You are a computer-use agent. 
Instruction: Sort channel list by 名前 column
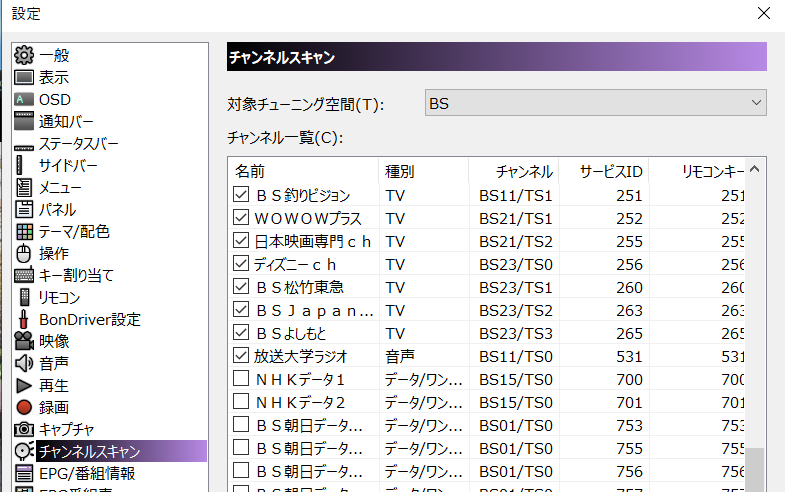pyautogui.click(x=303, y=171)
